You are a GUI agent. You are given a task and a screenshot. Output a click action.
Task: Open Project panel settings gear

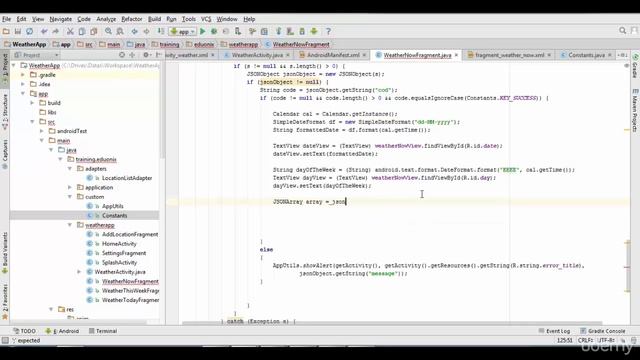click(146, 55)
